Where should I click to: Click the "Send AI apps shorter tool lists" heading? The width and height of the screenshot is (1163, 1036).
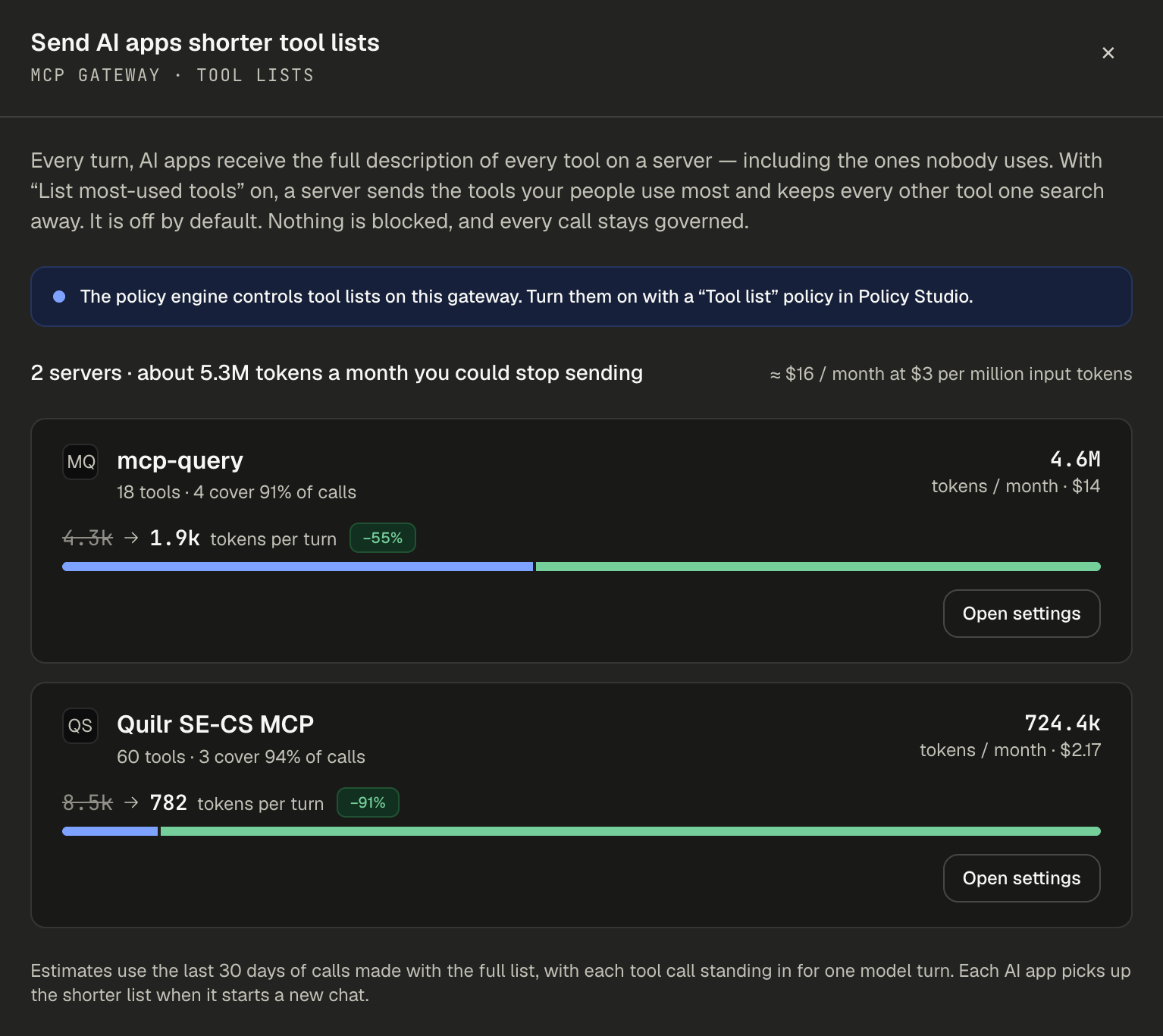click(x=205, y=43)
